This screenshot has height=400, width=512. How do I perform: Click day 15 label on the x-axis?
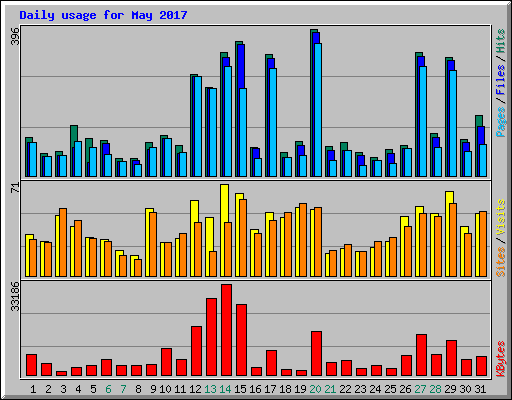pos(240,389)
